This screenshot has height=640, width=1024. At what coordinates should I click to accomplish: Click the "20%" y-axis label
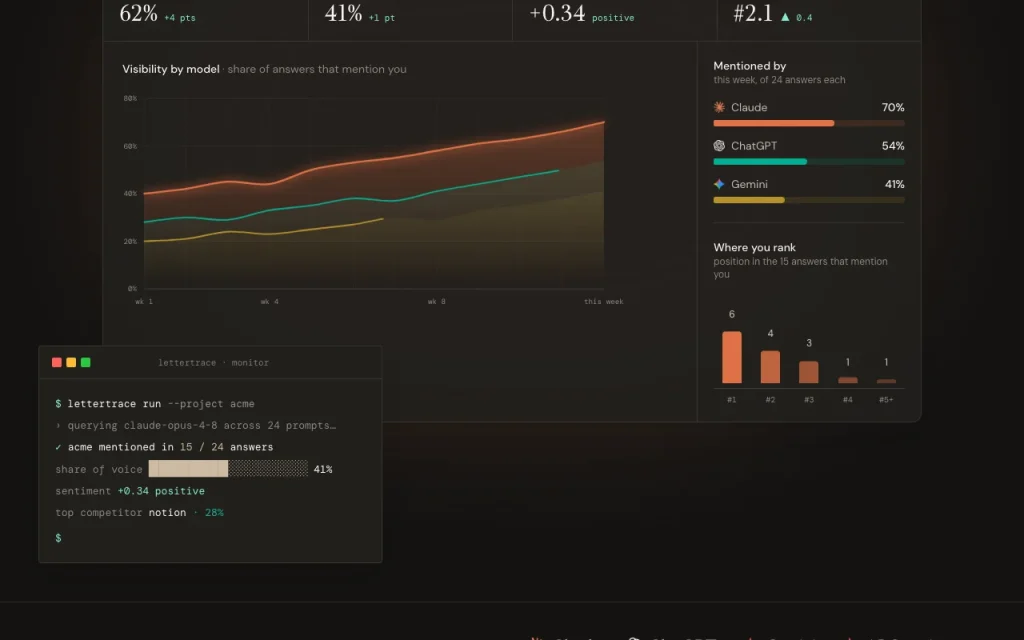pos(130,241)
